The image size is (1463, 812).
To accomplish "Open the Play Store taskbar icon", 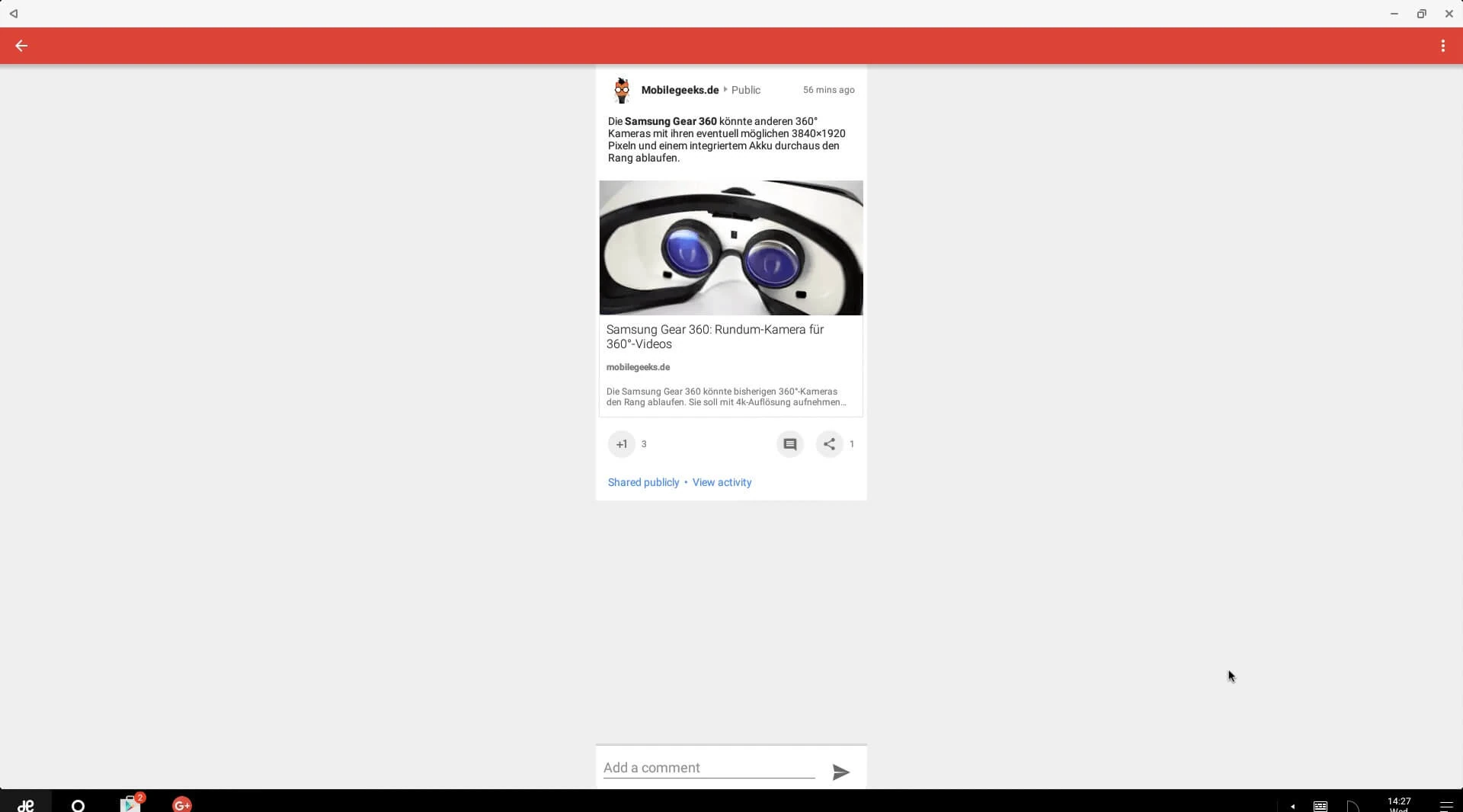I will tap(130, 804).
